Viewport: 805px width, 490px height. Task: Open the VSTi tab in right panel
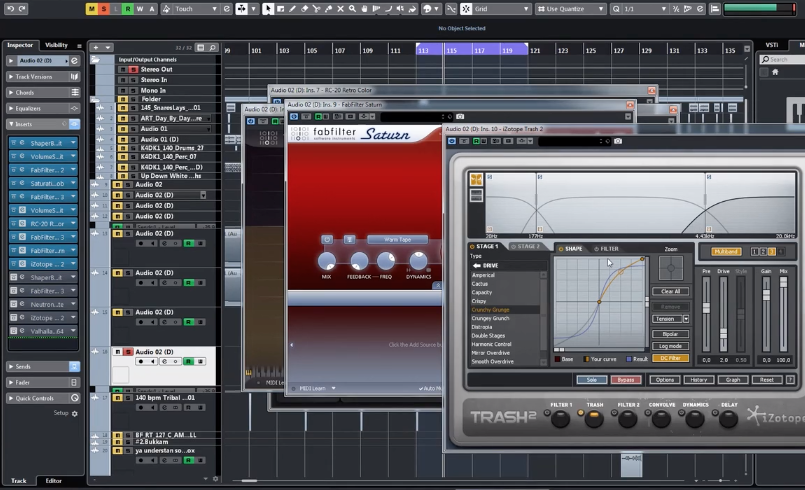(772, 45)
